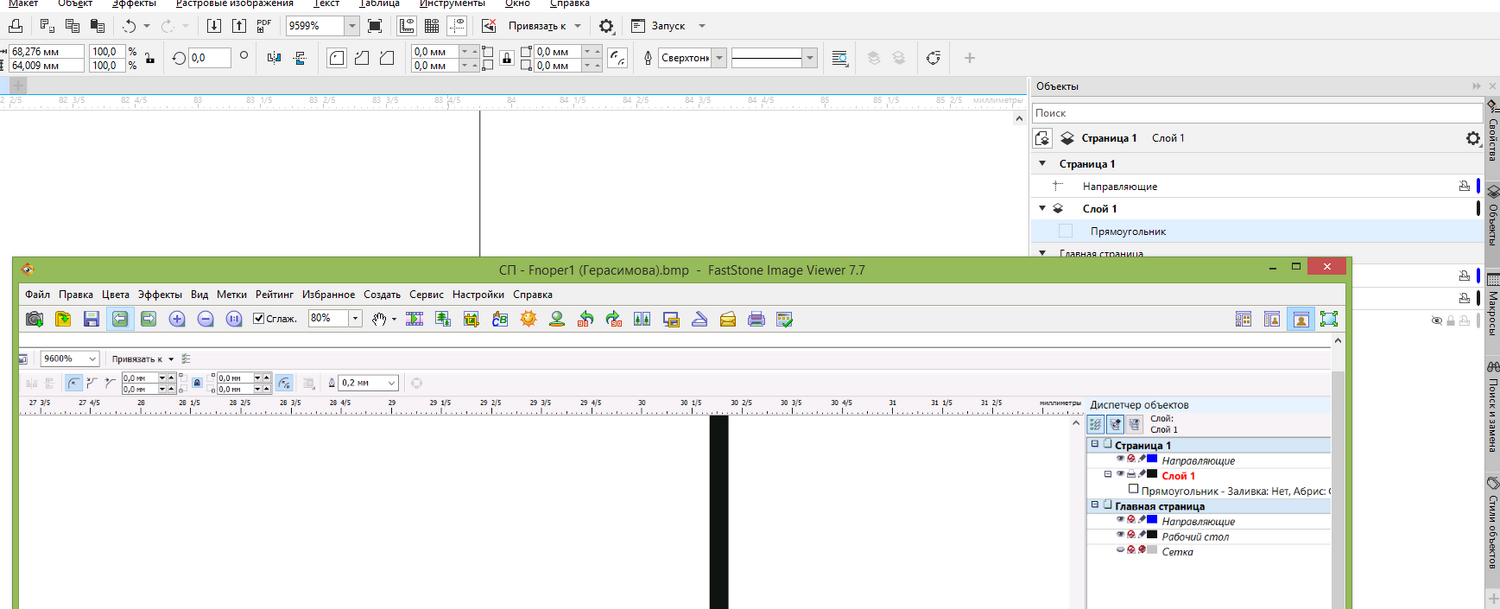This screenshot has width=1500, height=609.
Task: Click FastStone rotate left icon
Action: click(x=586, y=319)
